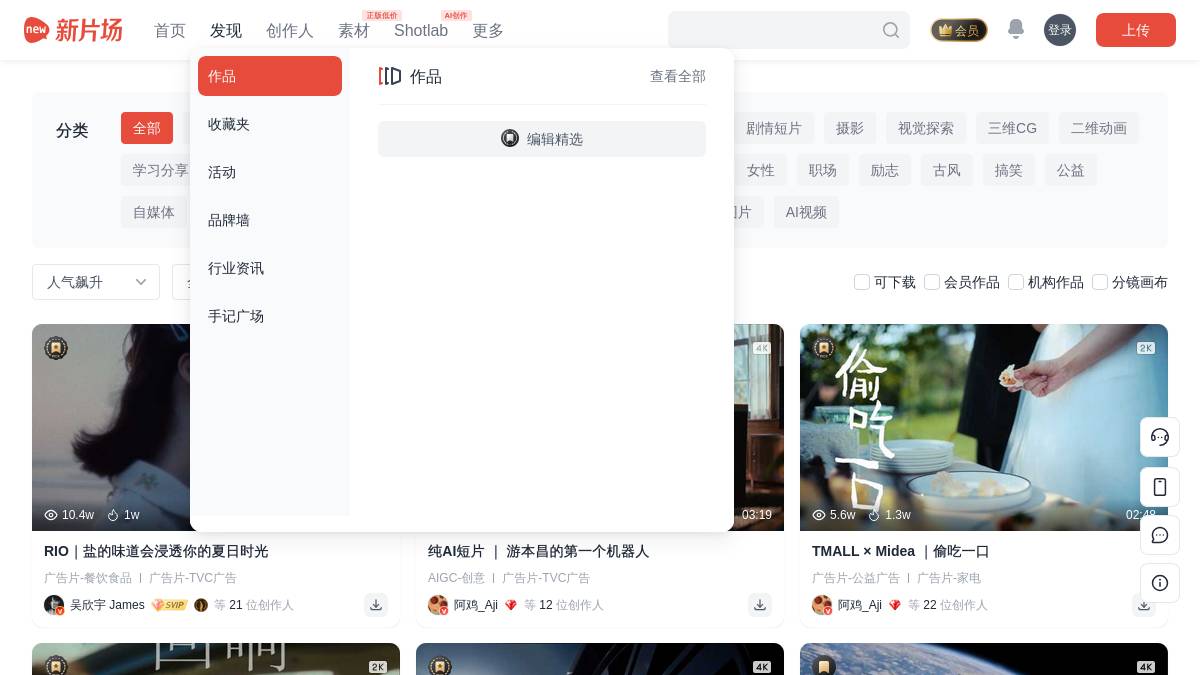Select the 公益 category tag

[1071, 170]
